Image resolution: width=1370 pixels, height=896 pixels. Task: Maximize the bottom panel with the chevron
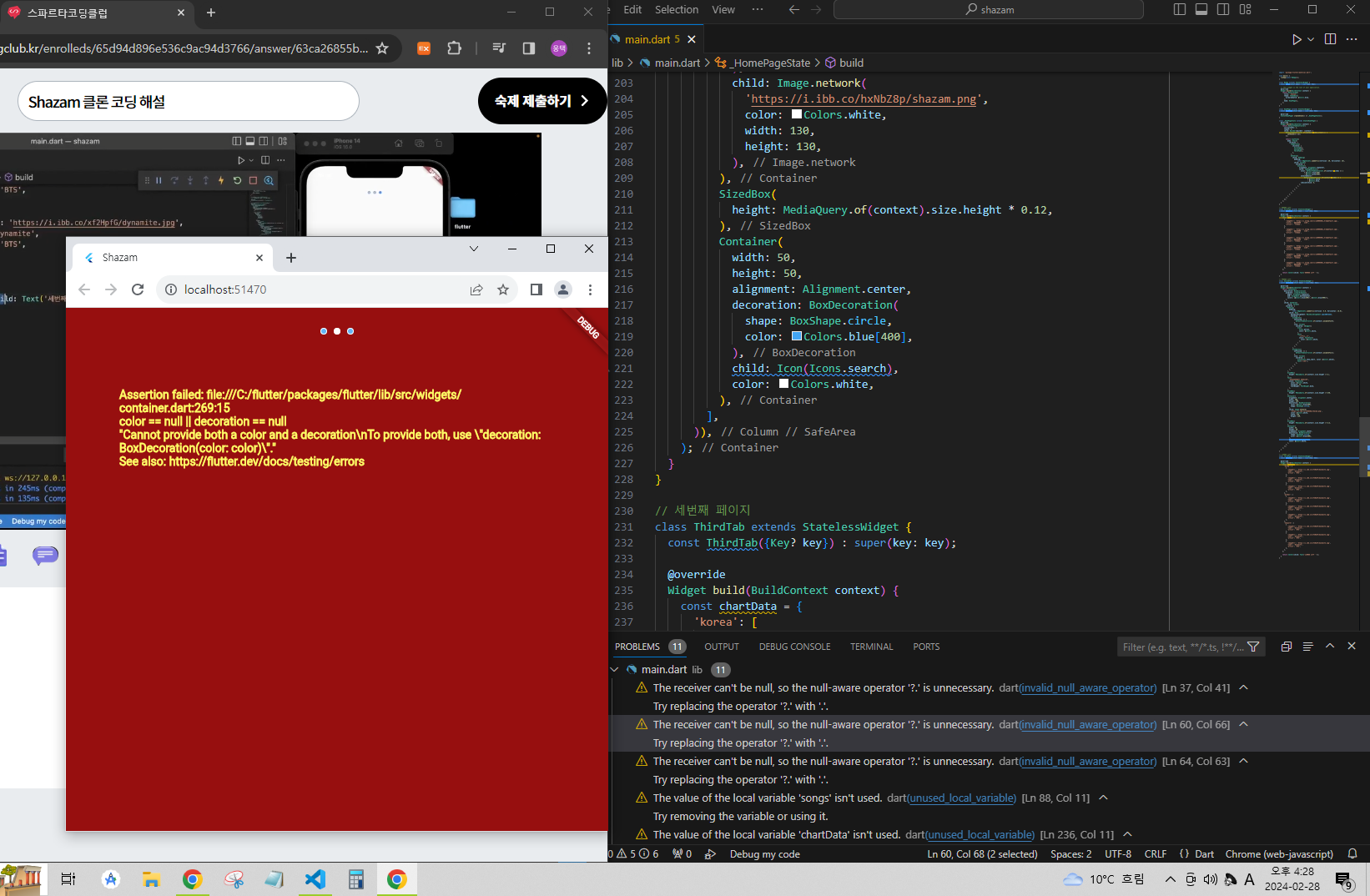[1330, 647]
